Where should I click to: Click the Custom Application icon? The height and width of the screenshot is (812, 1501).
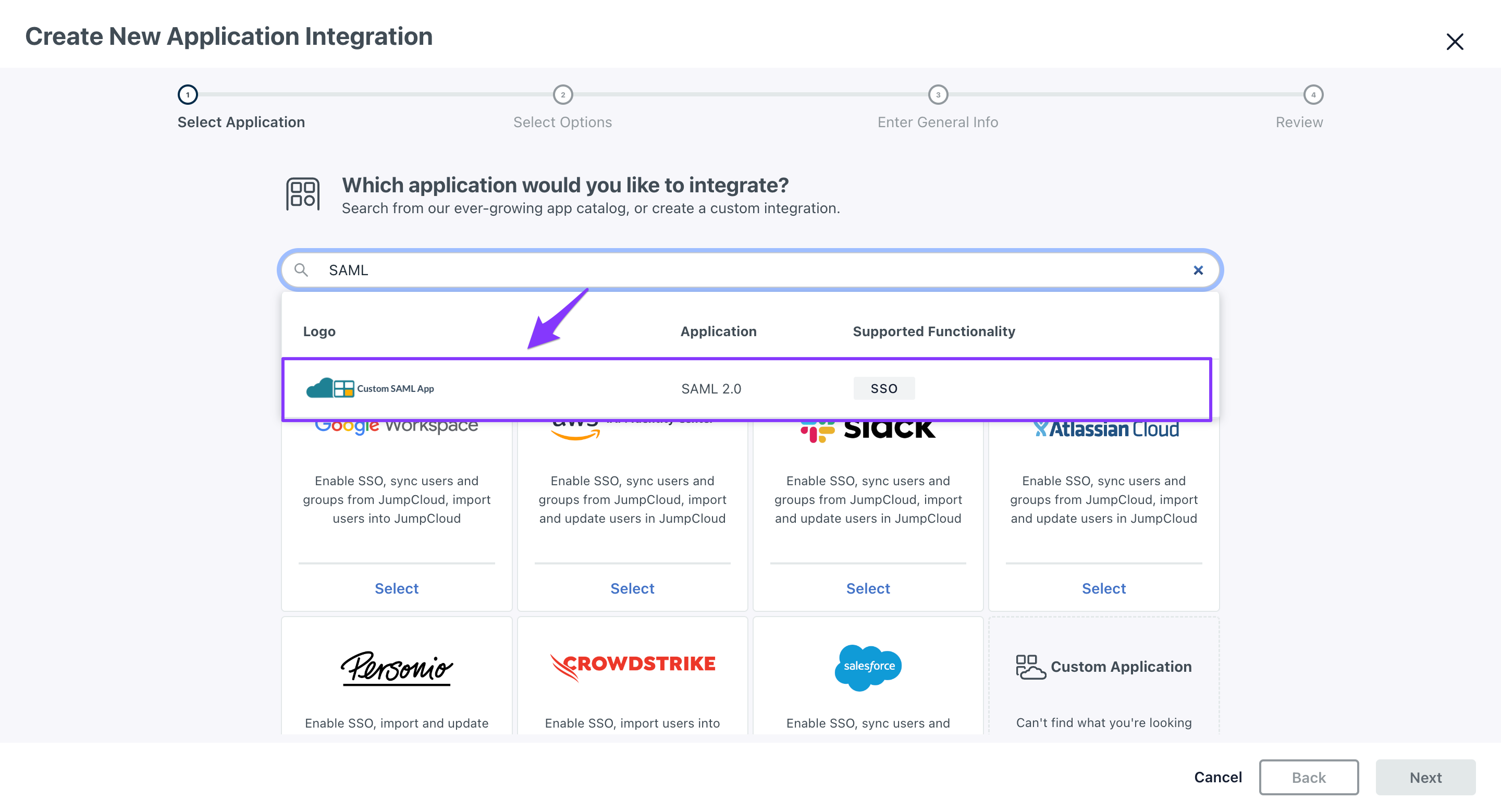(1030, 667)
